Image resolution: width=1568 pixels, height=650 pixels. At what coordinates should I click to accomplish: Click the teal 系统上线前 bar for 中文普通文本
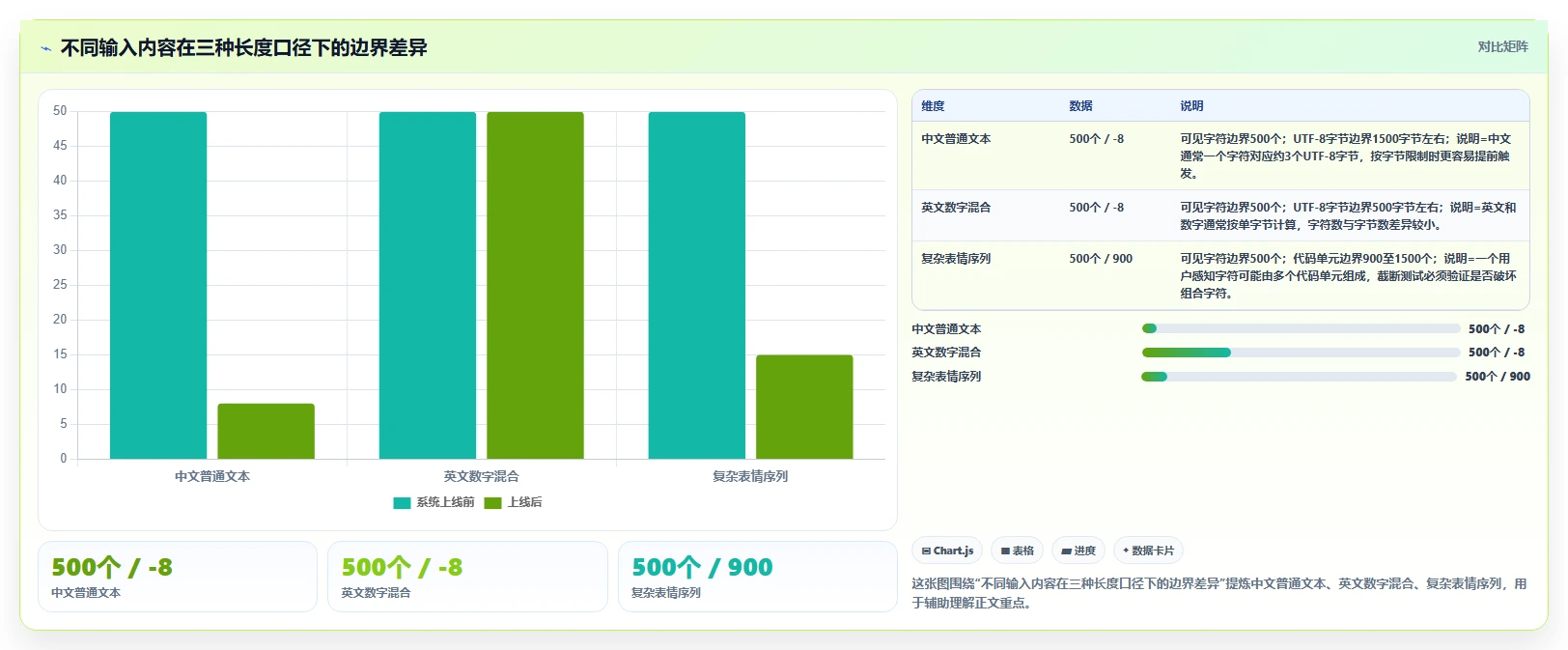(x=158, y=285)
